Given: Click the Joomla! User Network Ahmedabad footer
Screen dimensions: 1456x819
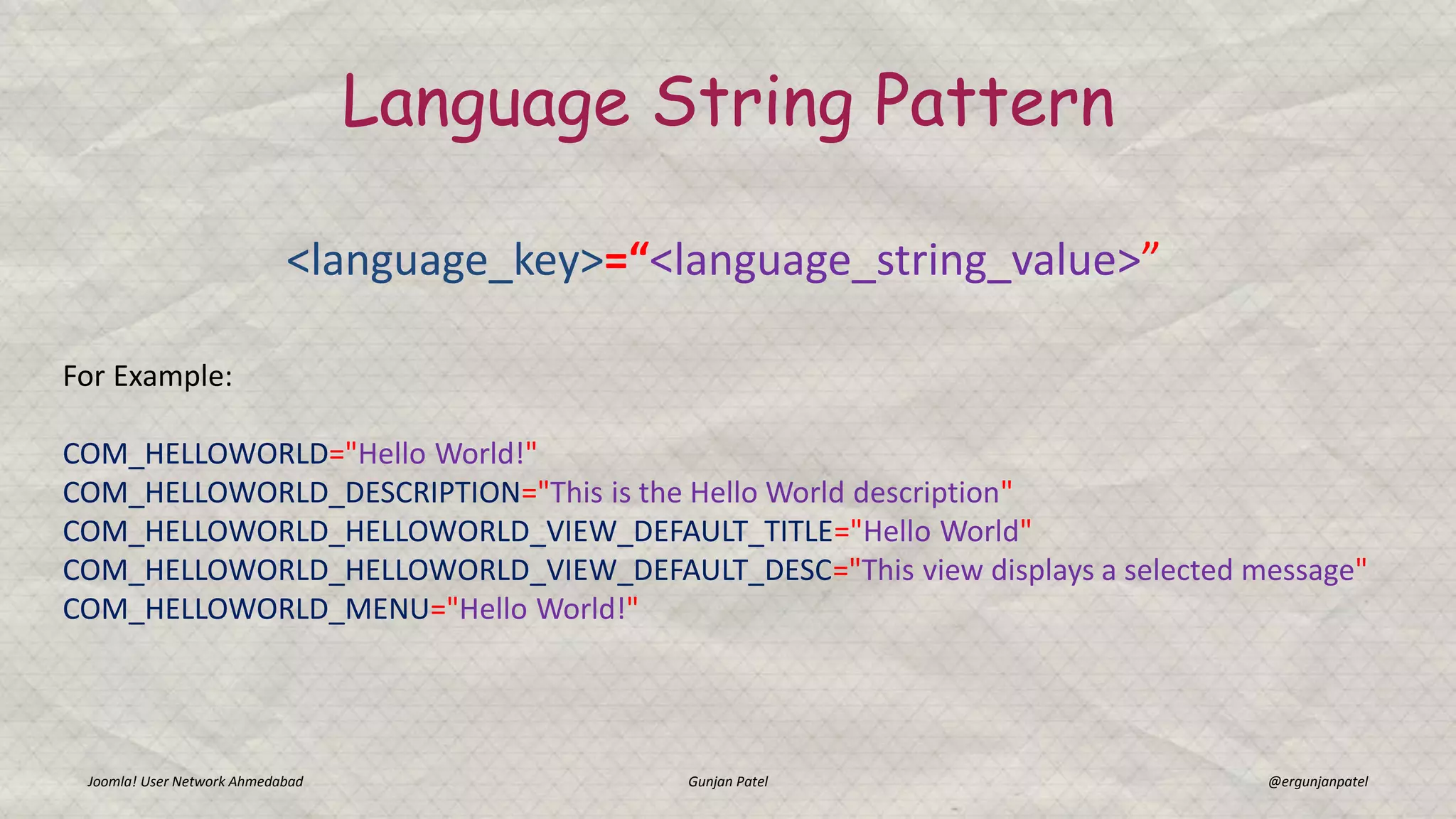Looking at the screenshot, I should pos(195,781).
